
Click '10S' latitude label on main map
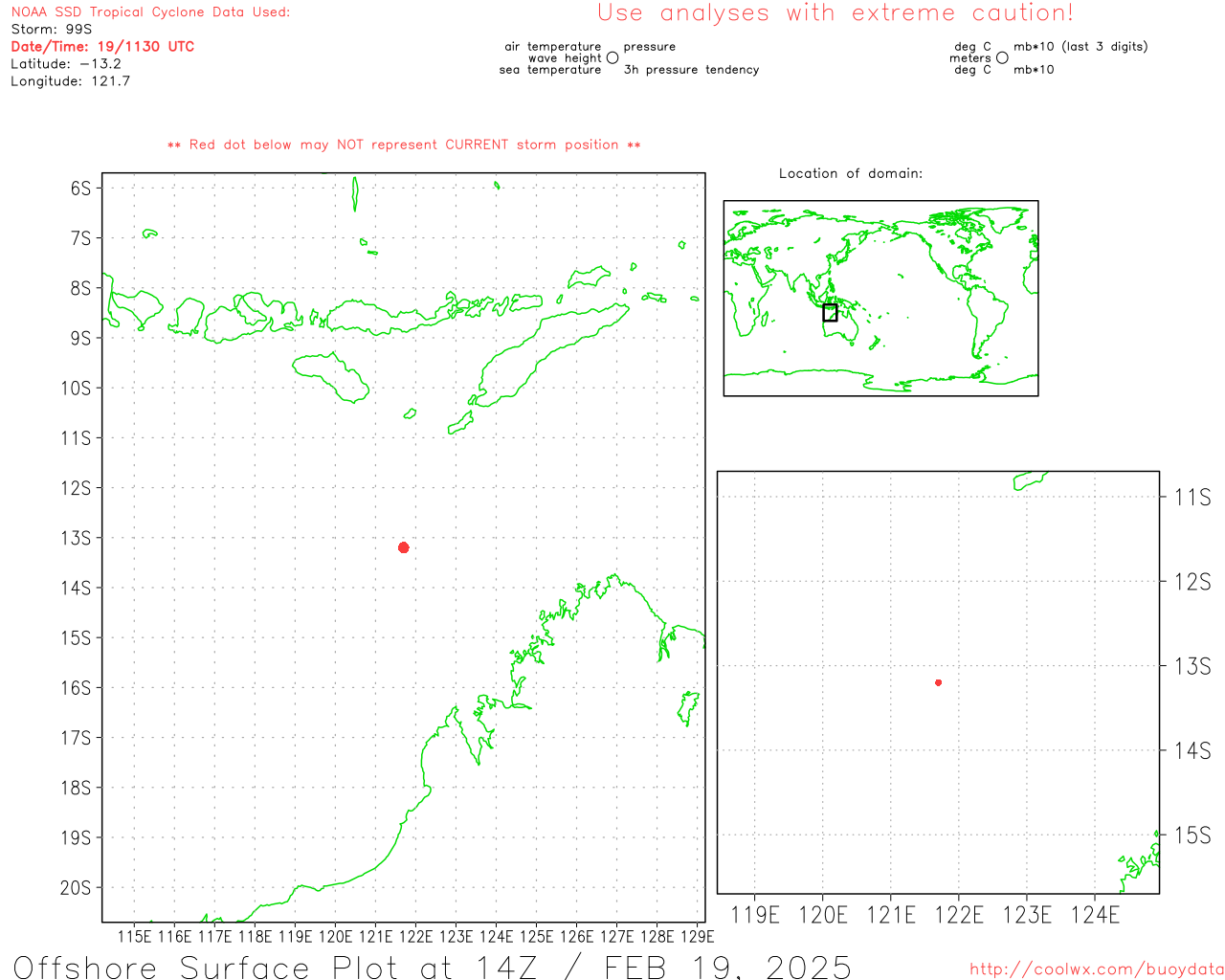tap(77, 388)
